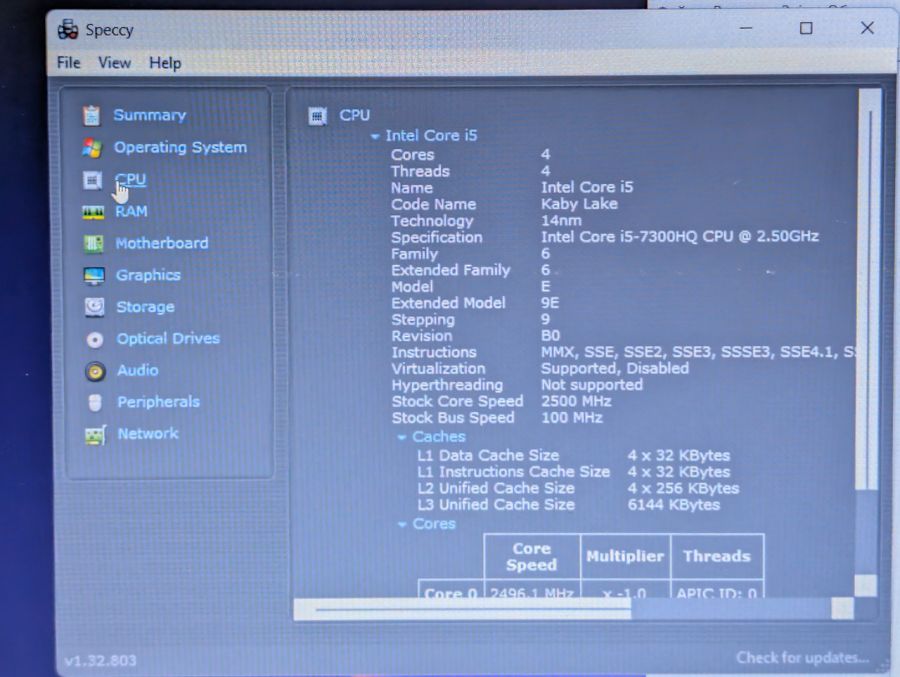900x677 pixels.
Task: Collapse the Cores tree node
Action: pyautogui.click(x=402, y=525)
